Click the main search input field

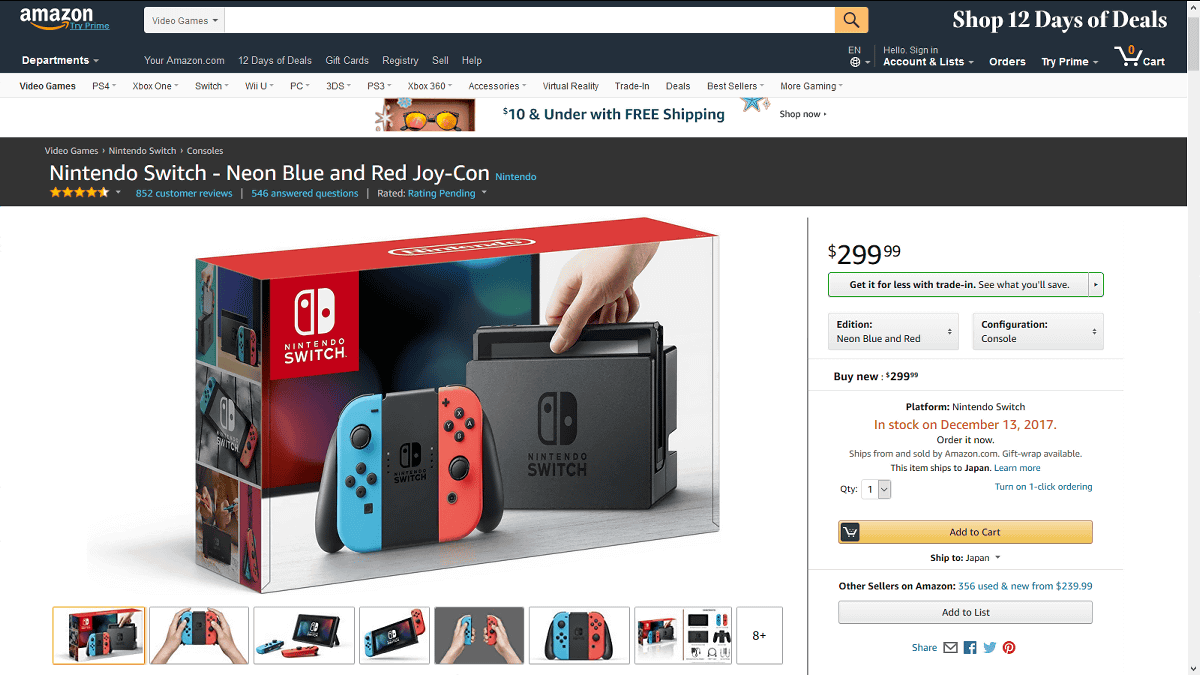(x=530, y=20)
